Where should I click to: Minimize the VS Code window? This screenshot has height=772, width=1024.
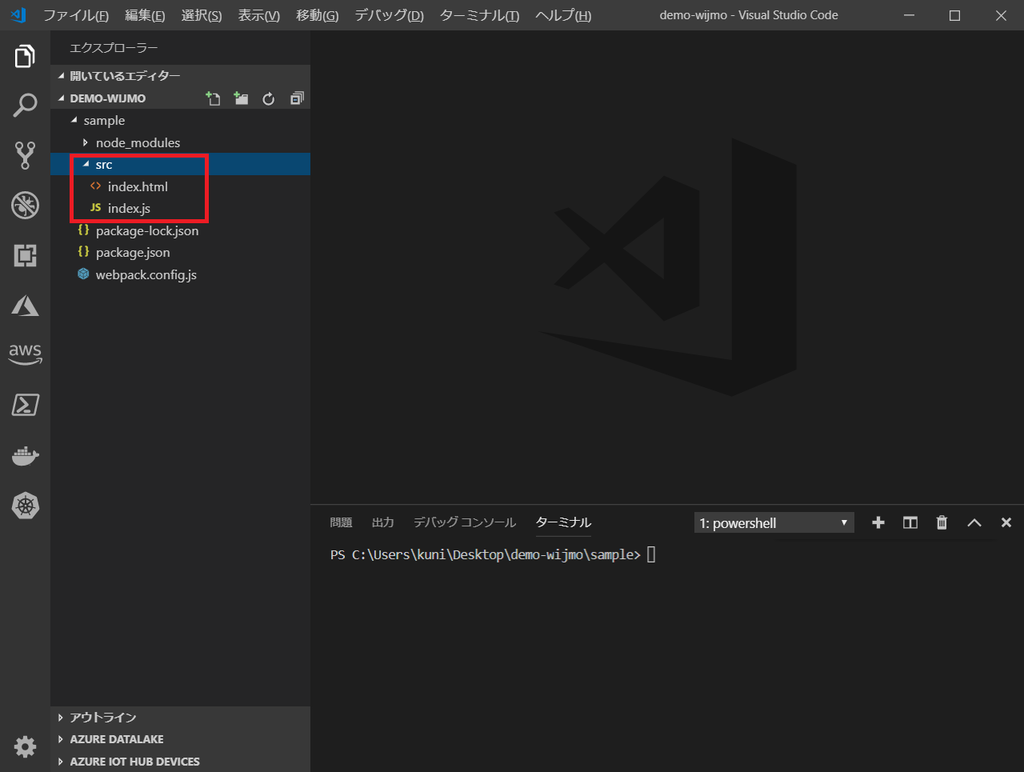click(x=908, y=15)
